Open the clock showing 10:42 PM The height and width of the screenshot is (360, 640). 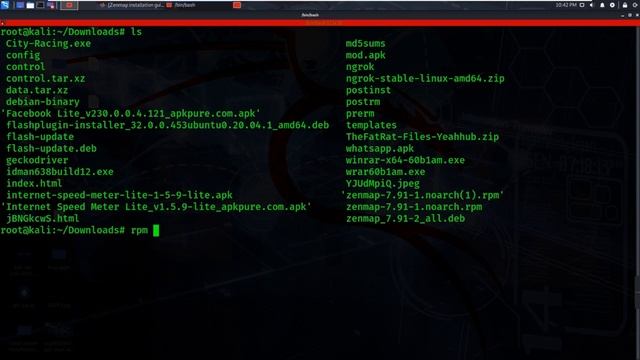(566, 5)
